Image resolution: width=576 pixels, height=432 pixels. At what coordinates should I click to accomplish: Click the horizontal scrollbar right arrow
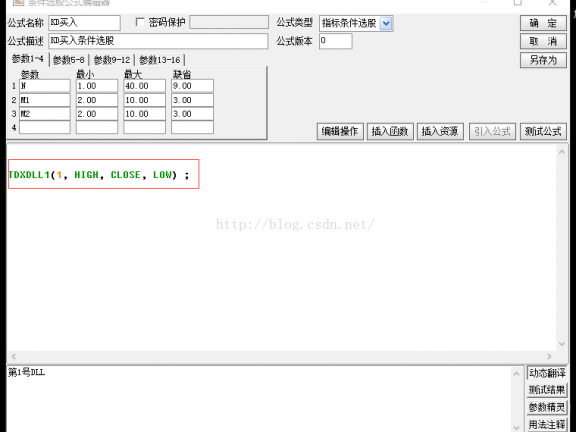(549, 356)
